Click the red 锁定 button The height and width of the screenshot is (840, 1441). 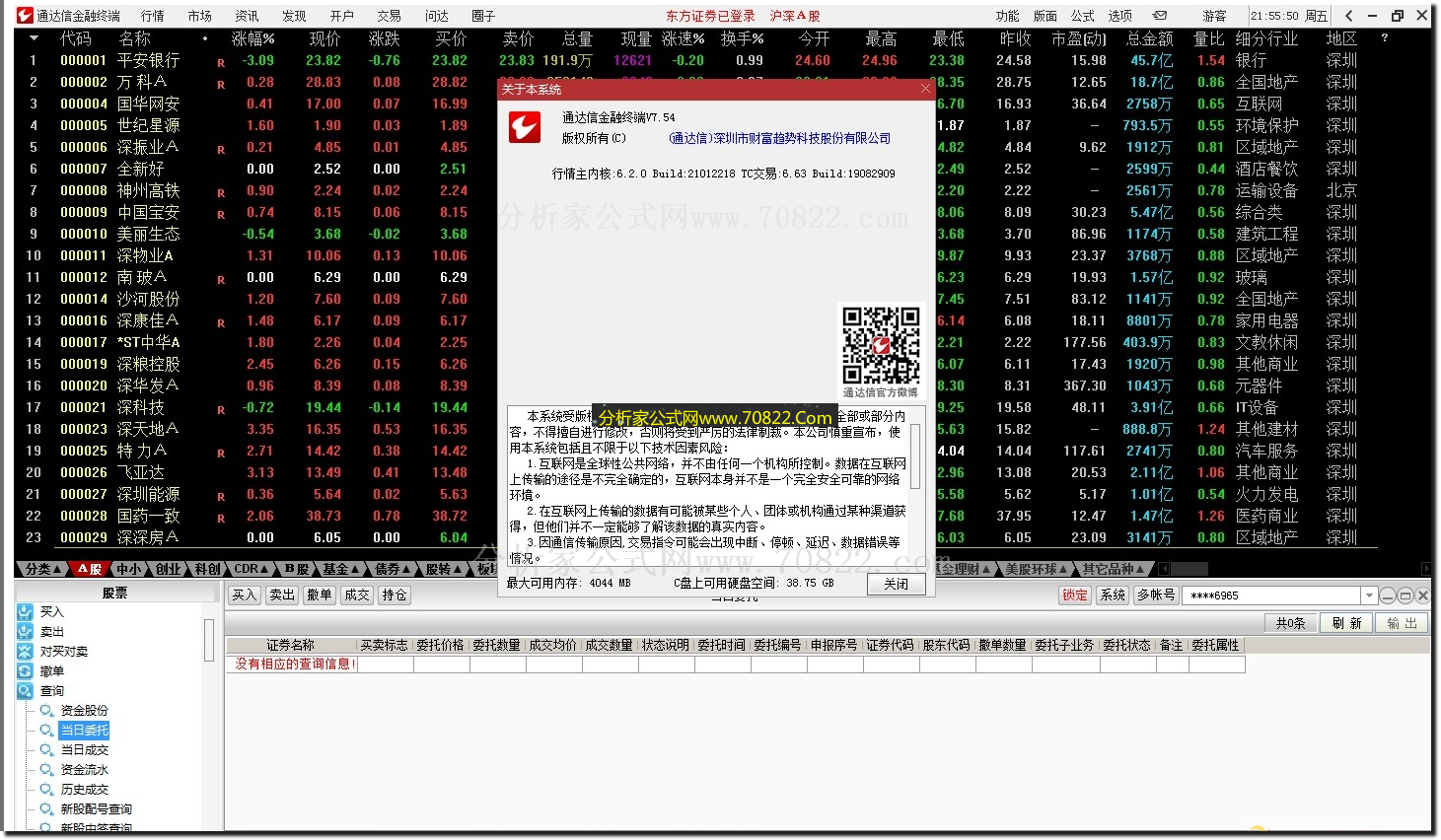(x=1075, y=595)
